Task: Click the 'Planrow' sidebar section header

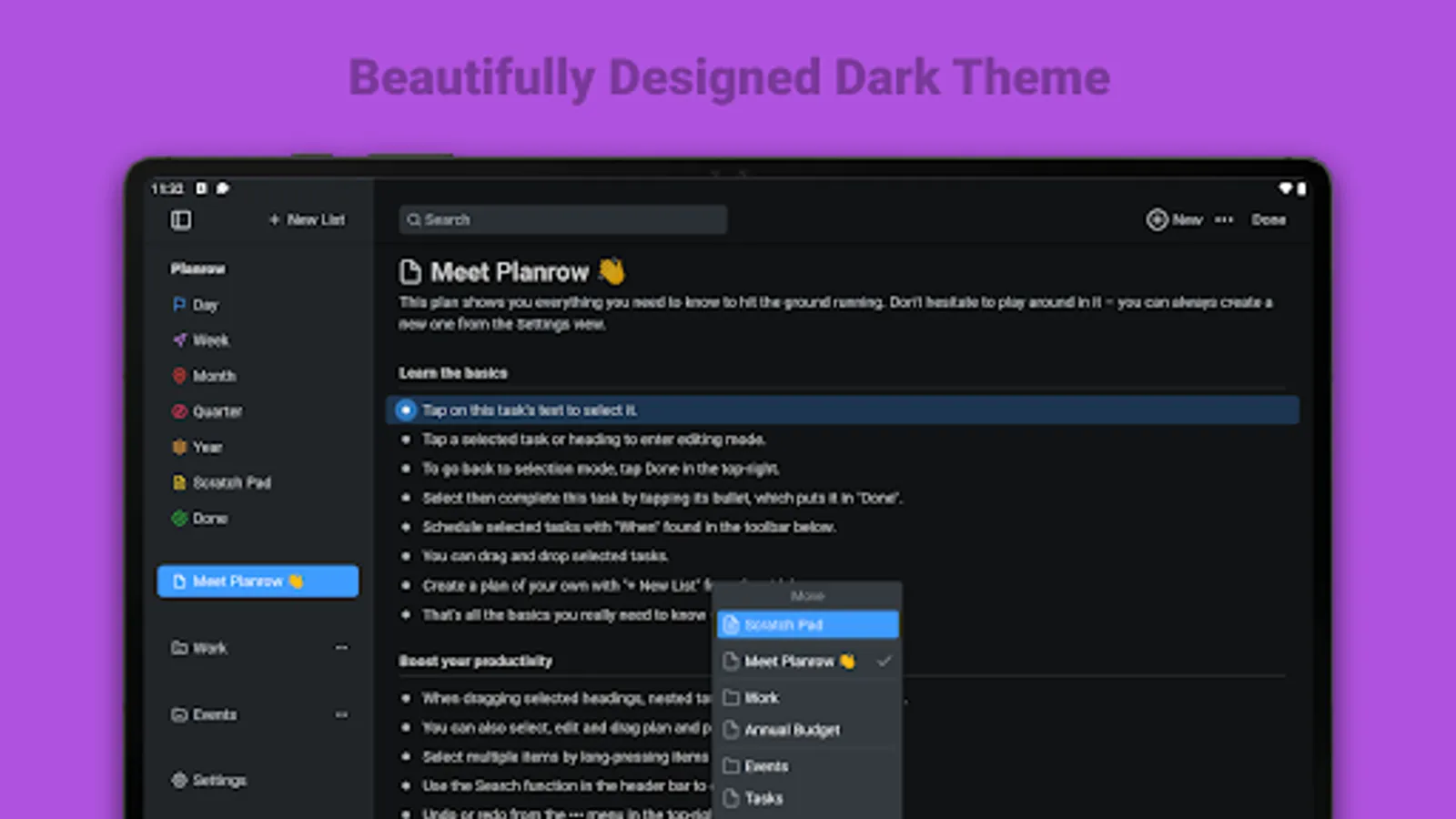Action: (x=197, y=268)
